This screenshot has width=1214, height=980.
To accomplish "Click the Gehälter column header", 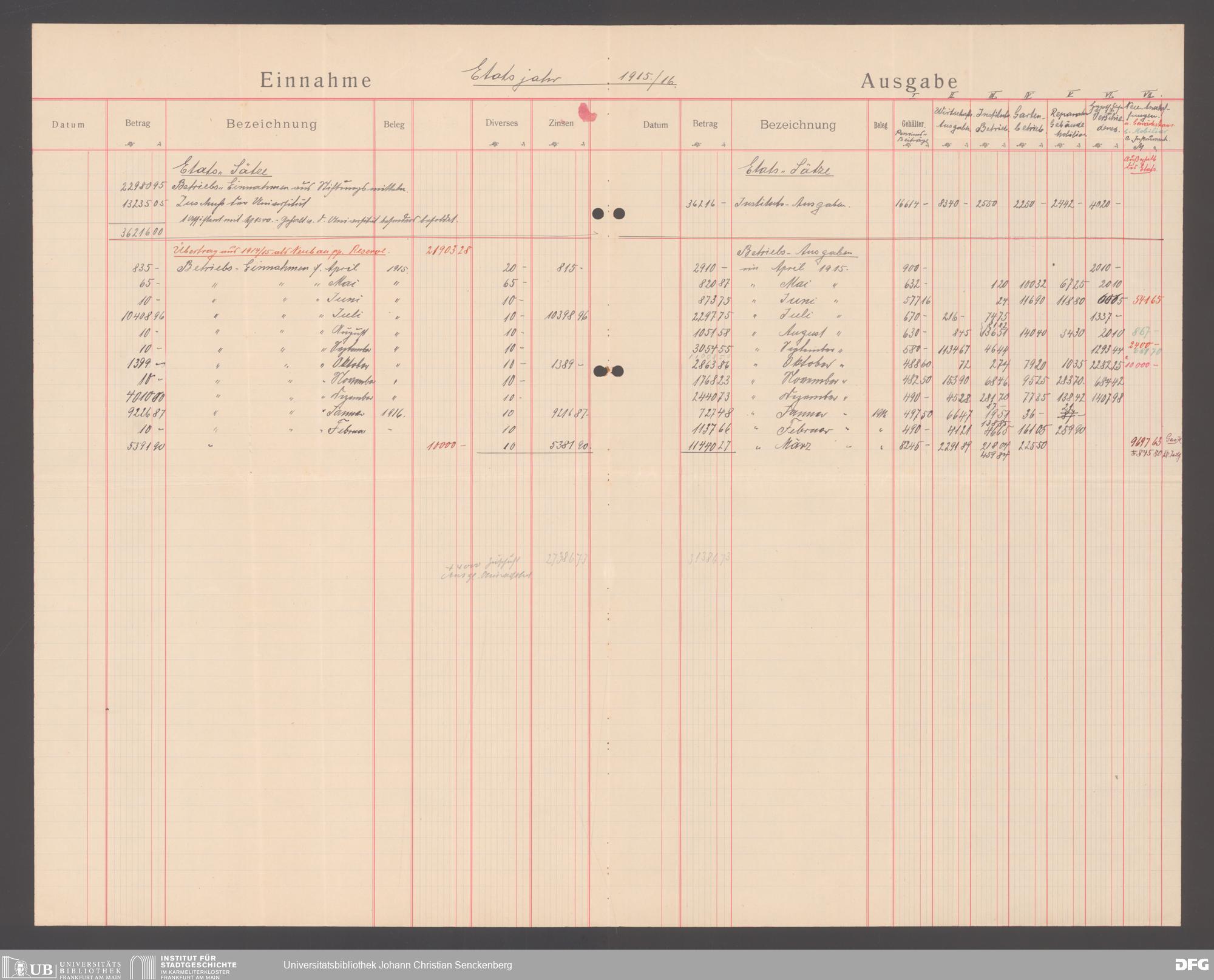I will [912, 124].
